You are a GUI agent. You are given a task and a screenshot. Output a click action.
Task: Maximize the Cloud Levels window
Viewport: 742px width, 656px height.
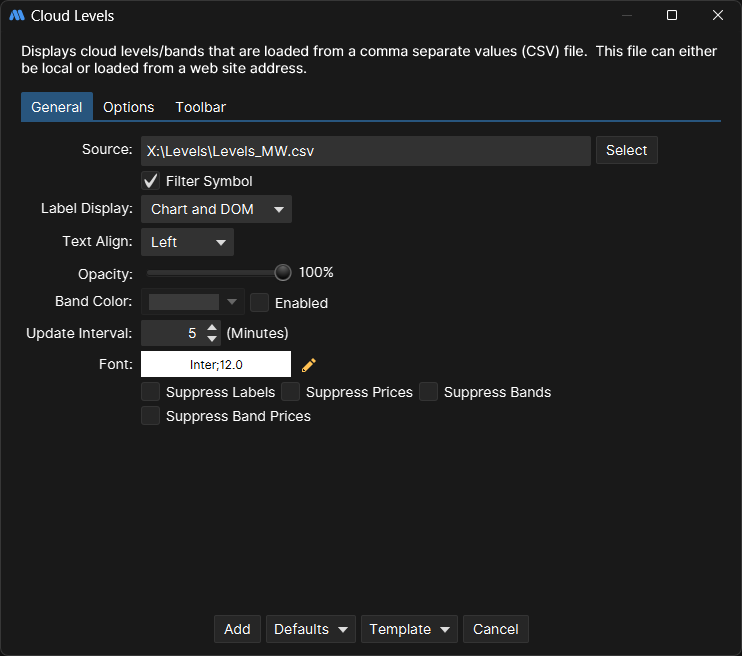672,16
